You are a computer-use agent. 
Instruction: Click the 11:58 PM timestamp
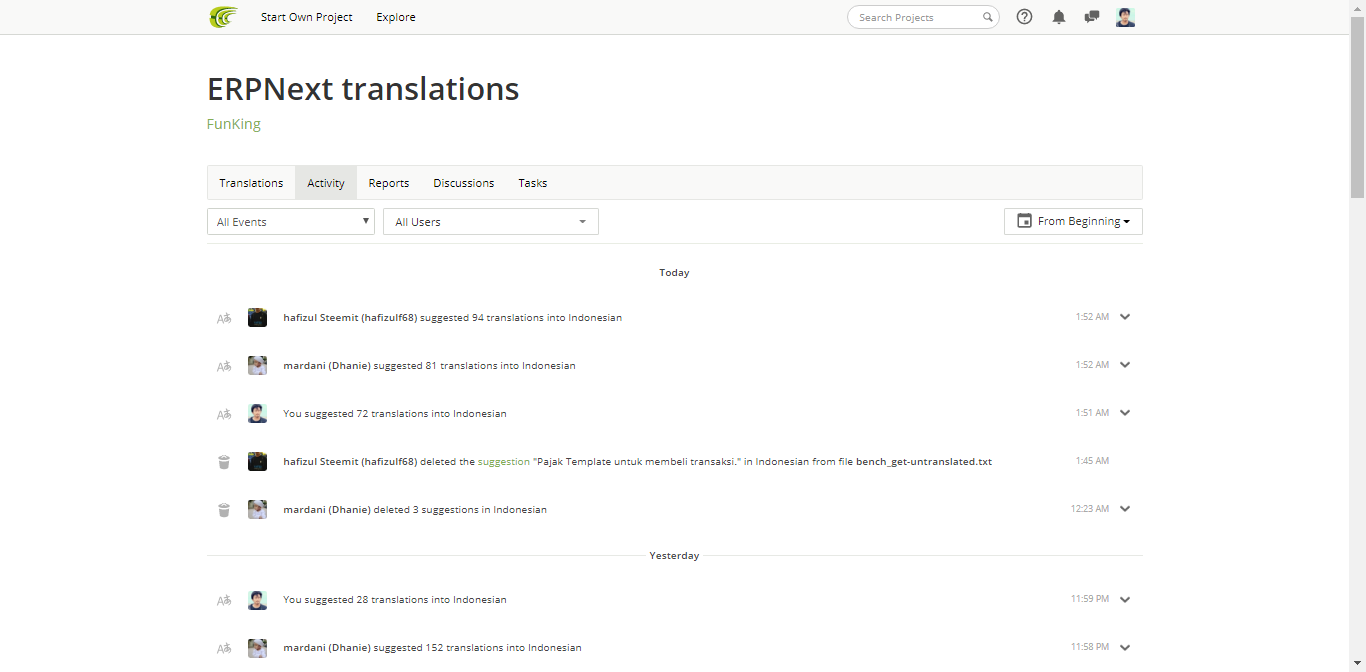pos(1090,647)
